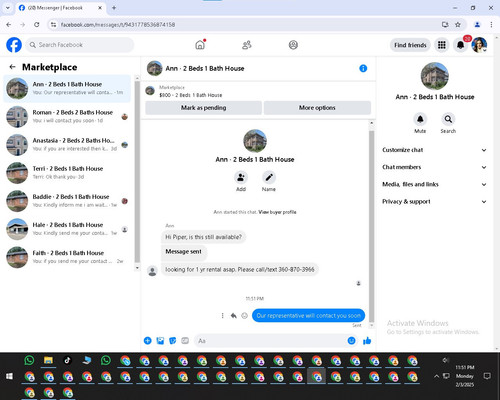
Task: Click the Aa message input field
Action: coord(275,341)
